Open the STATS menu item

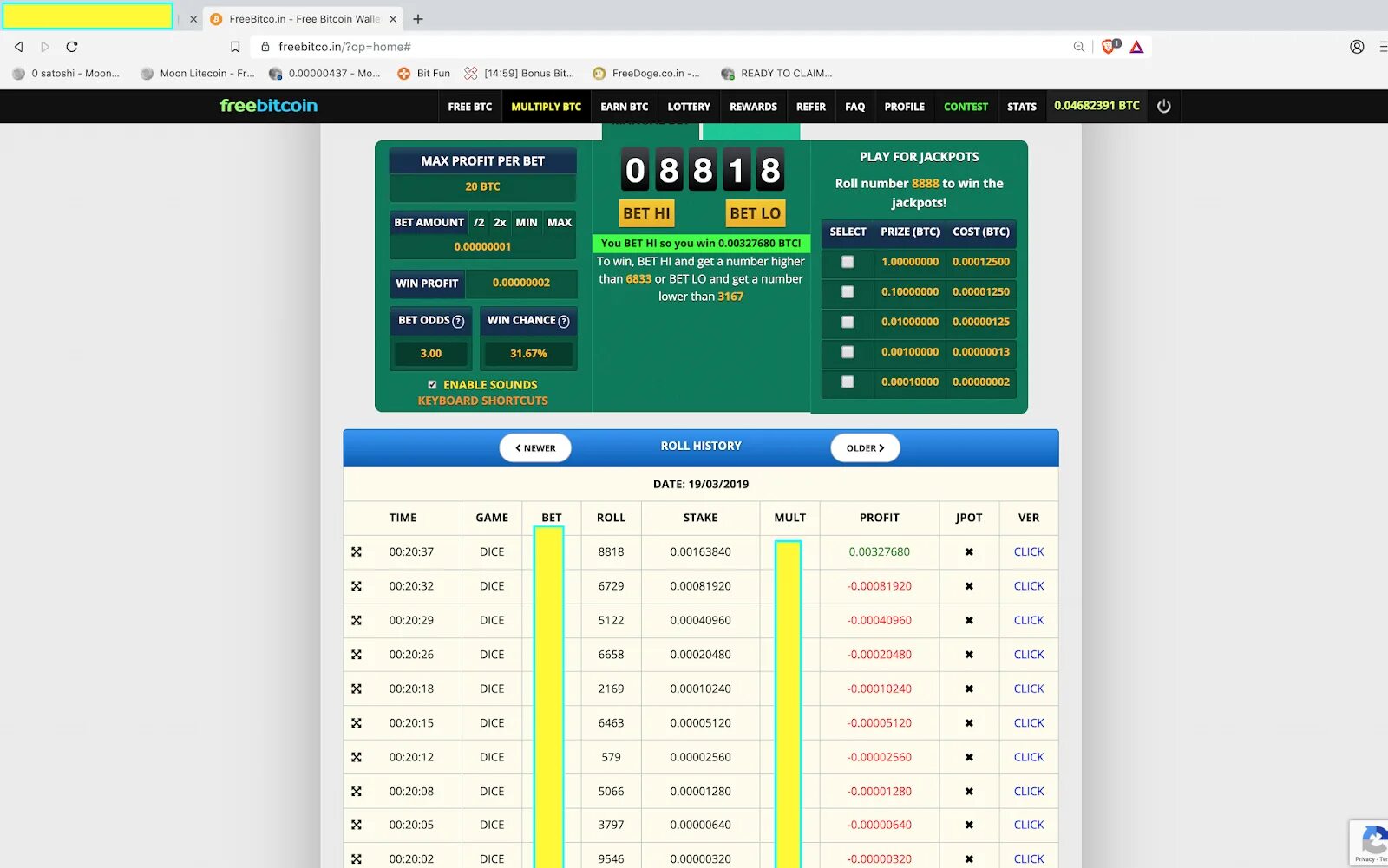[1022, 107]
